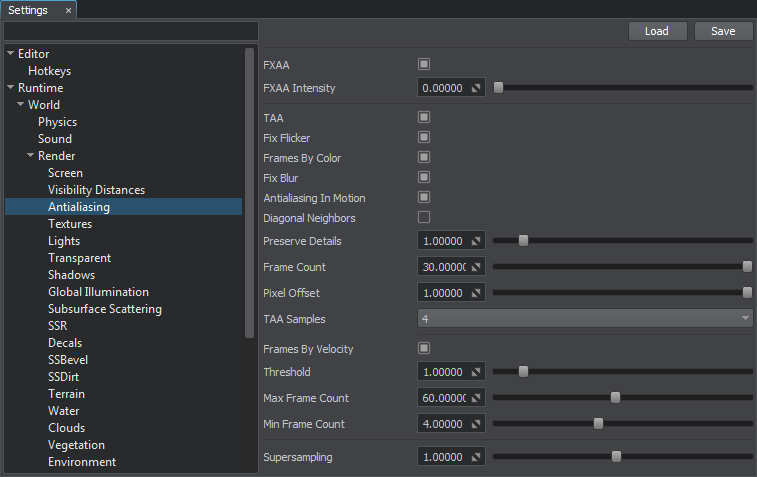Viewport: 757px width, 477px height.
Task: Click the reset icon beside Threshold value
Action: click(x=476, y=372)
